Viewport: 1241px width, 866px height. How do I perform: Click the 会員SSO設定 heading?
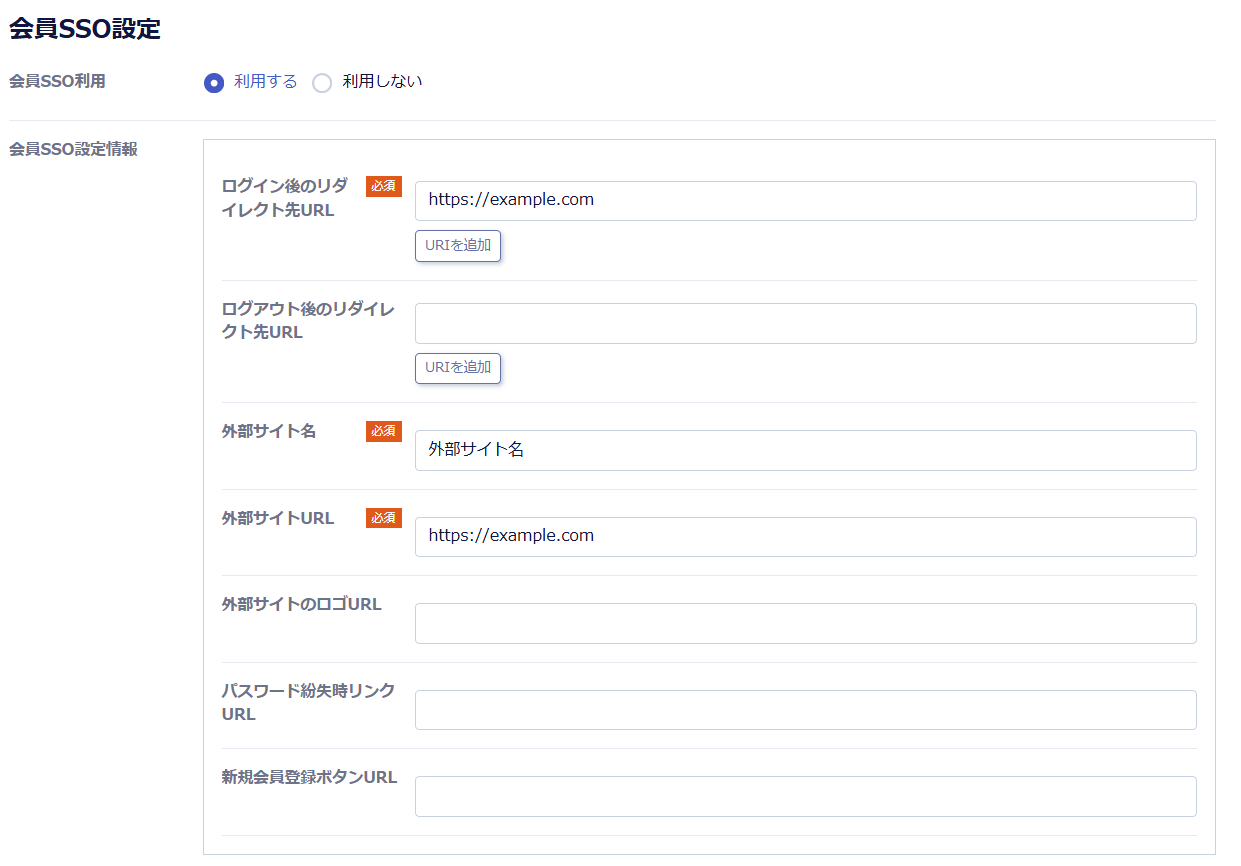pos(85,29)
